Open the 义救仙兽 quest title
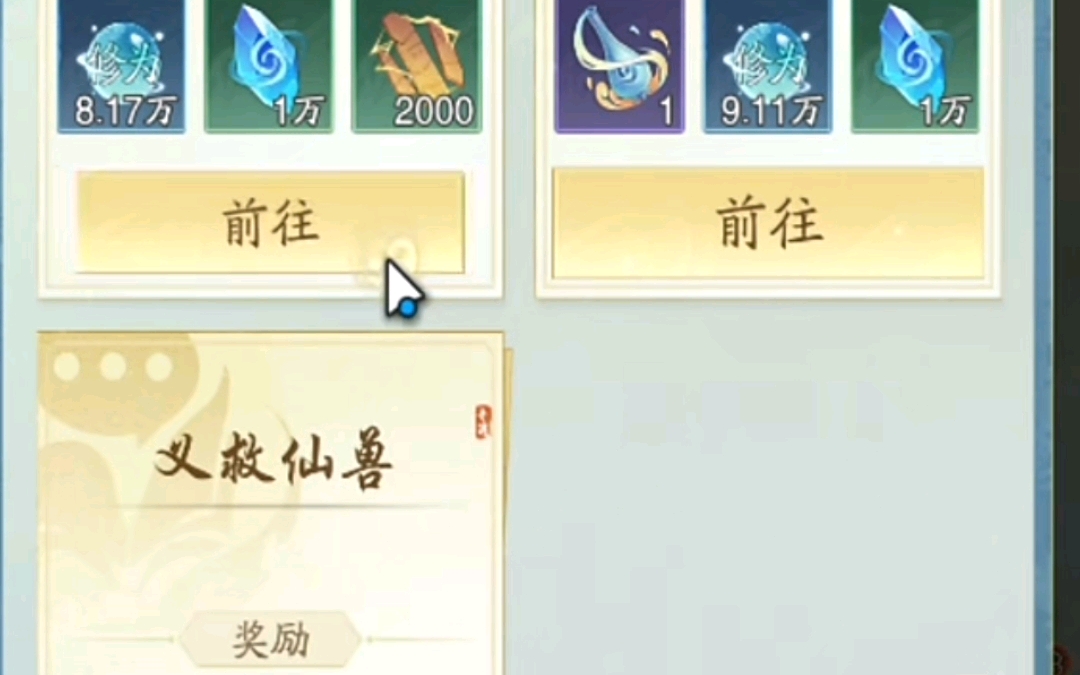Viewport: 1080px width, 675px height. [273, 459]
